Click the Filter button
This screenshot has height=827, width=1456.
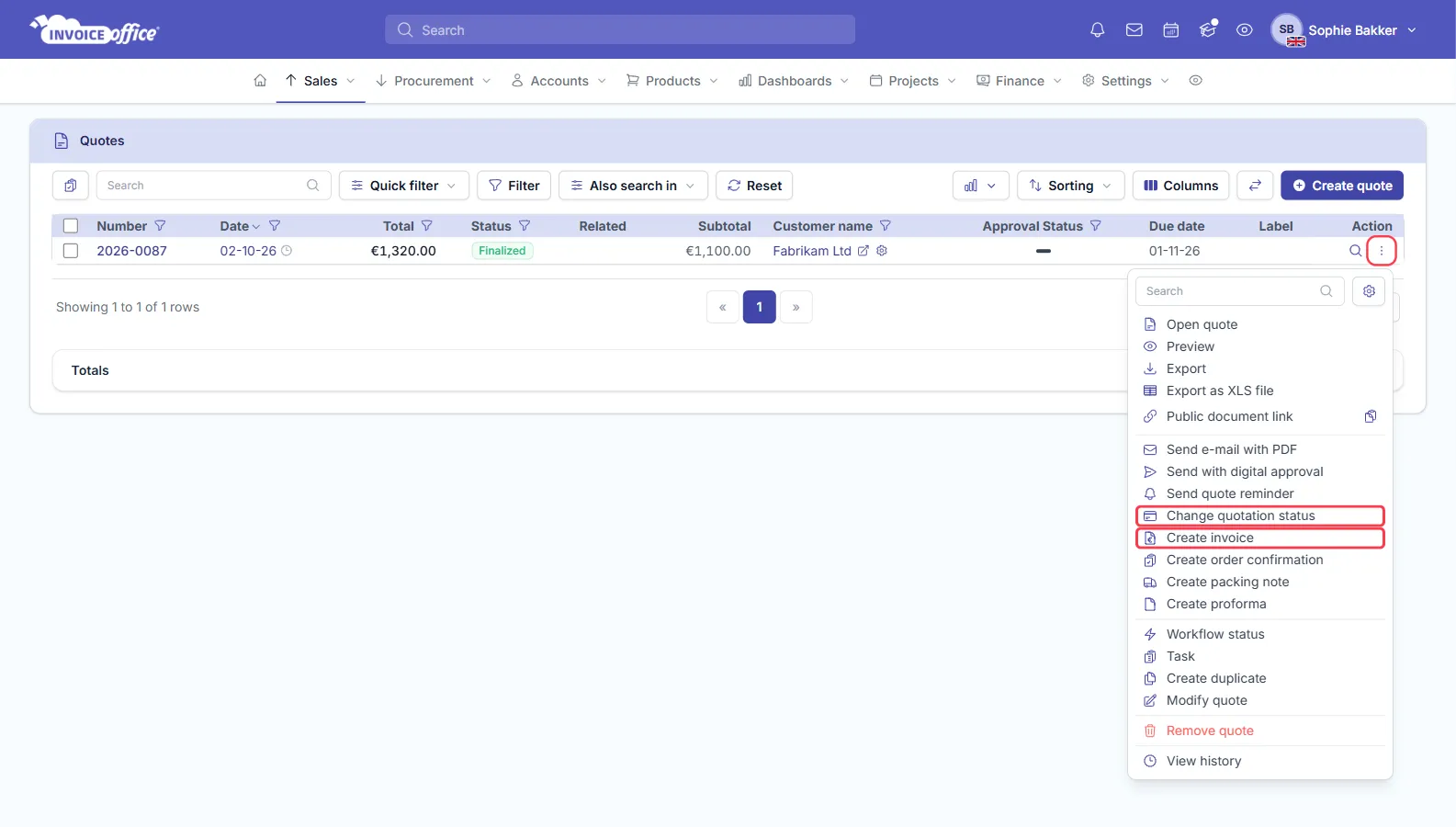pyautogui.click(x=514, y=186)
